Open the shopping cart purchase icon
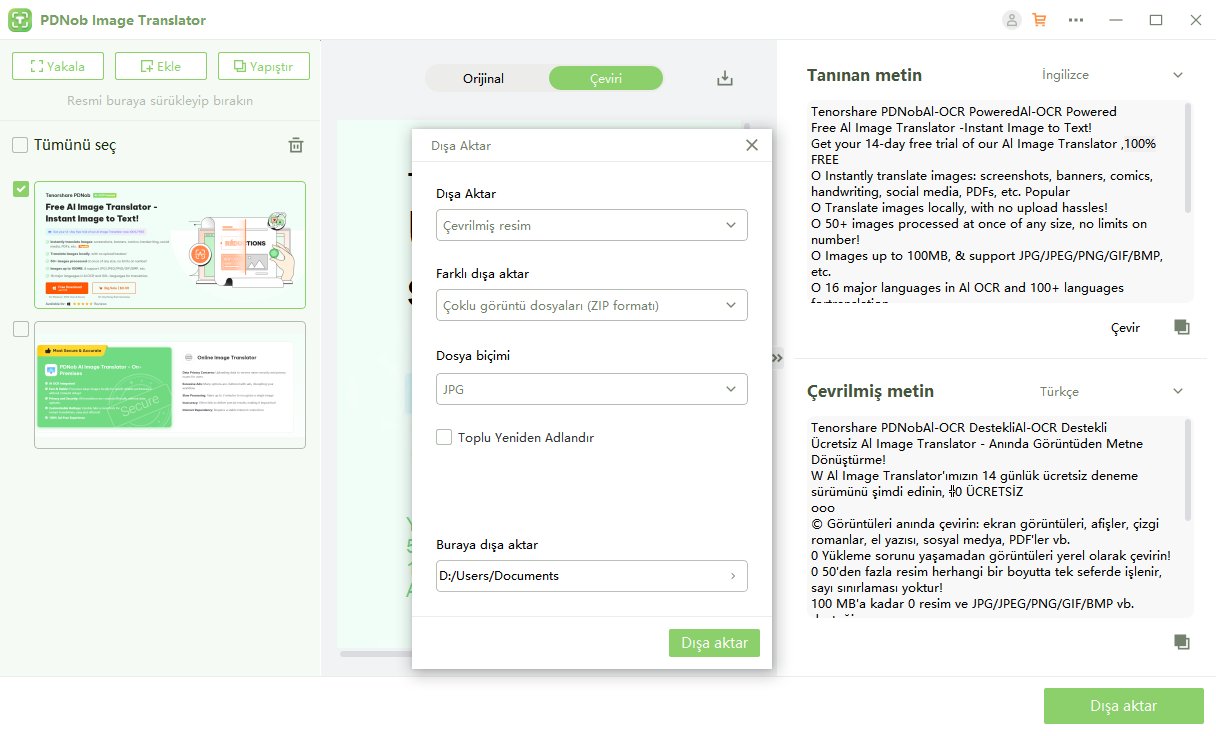This screenshot has width=1216, height=736. pyautogui.click(x=1039, y=20)
